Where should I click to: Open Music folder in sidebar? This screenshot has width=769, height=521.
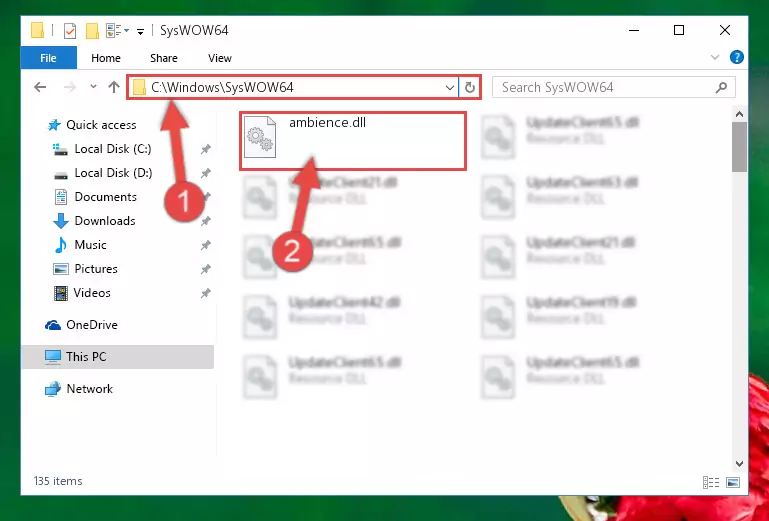(90, 245)
